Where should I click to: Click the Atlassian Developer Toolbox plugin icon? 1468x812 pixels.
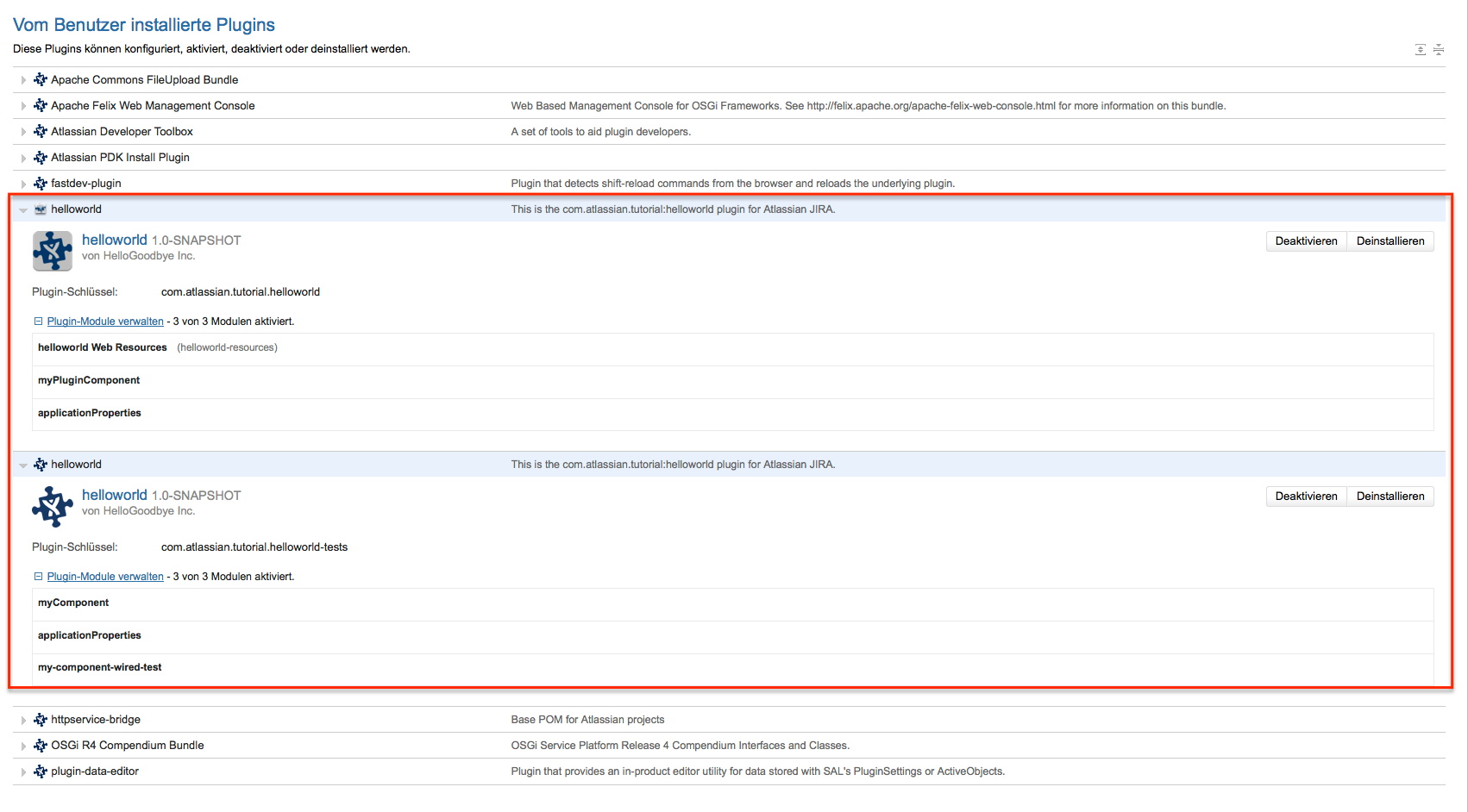click(x=41, y=131)
